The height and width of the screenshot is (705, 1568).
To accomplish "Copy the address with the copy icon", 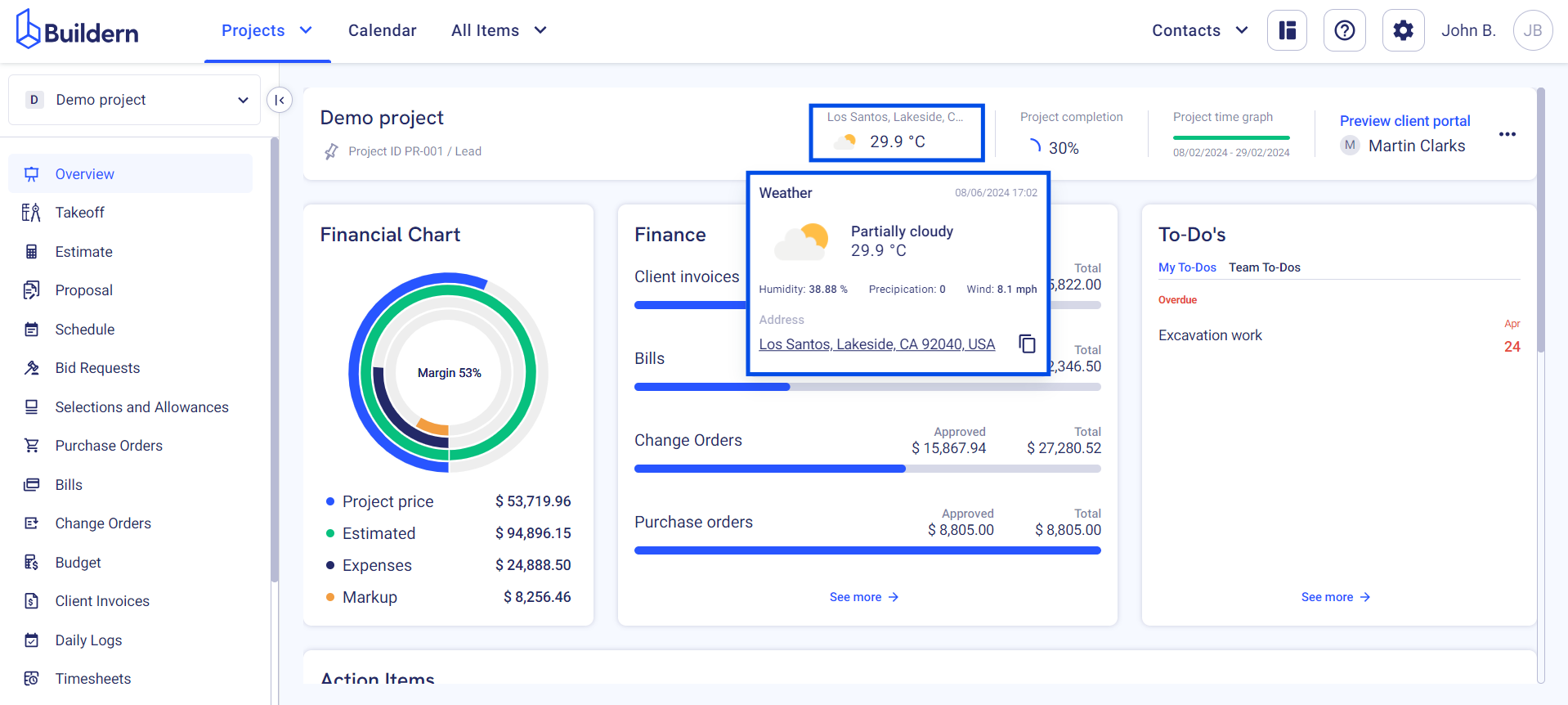I will tap(1027, 344).
